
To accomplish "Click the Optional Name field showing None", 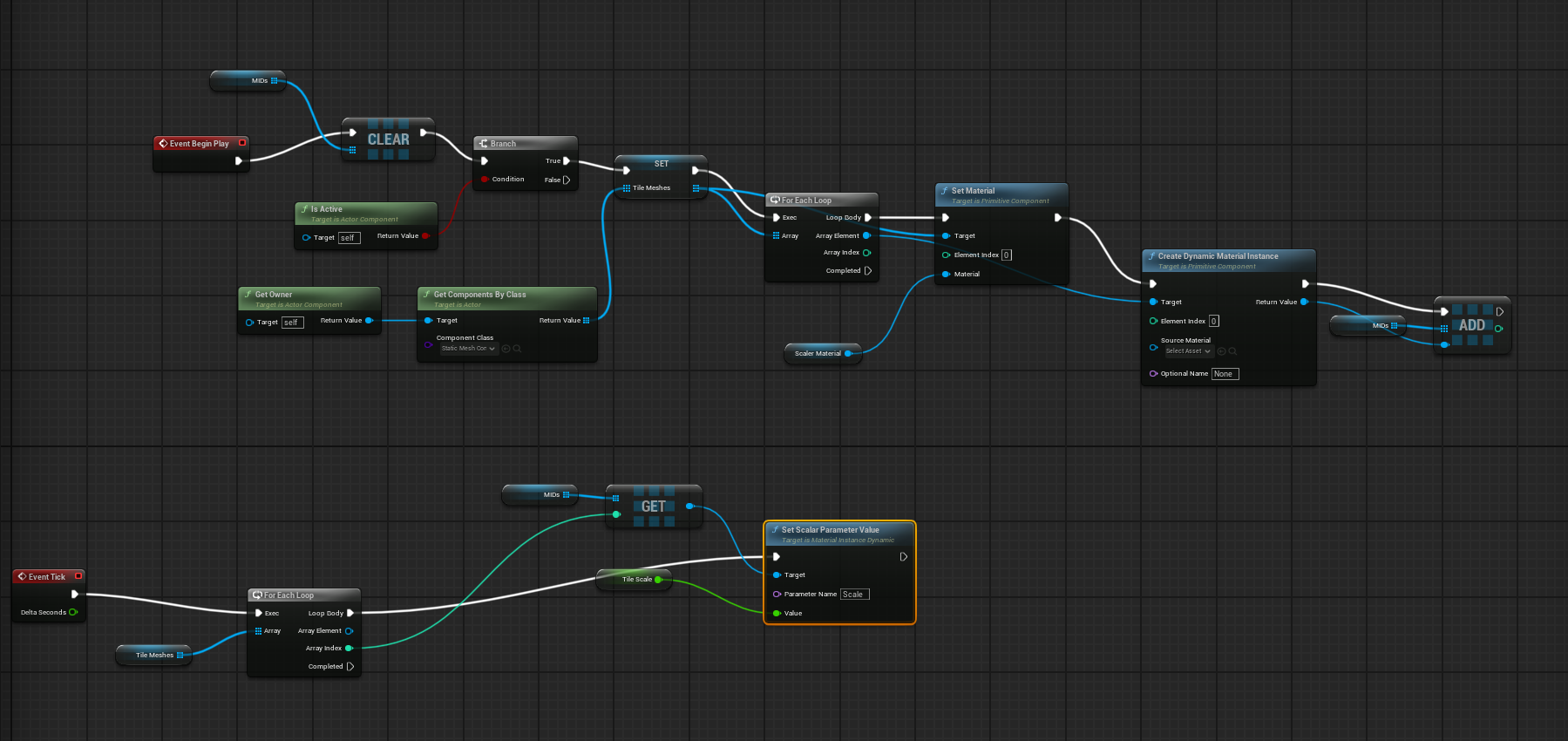I will [x=1225, y=374].
